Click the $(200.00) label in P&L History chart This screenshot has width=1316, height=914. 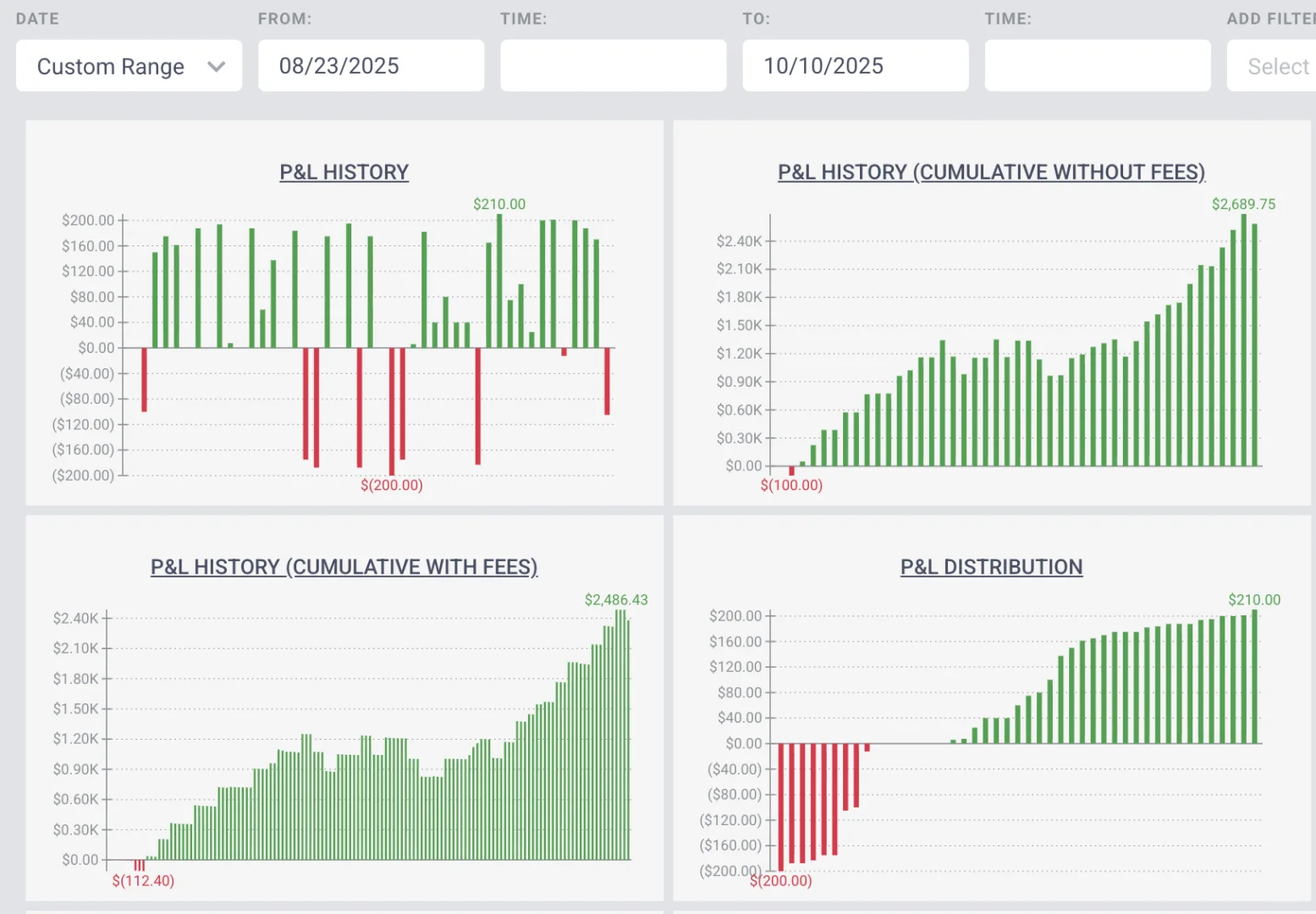point(392,485)
